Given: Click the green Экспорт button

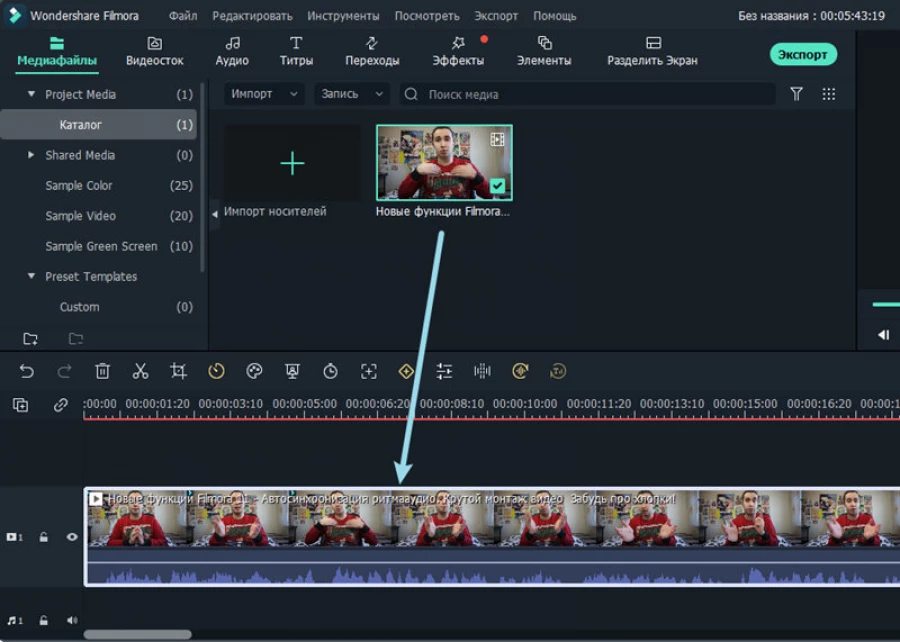Looking at the screenshot, I should pos(803,54).
